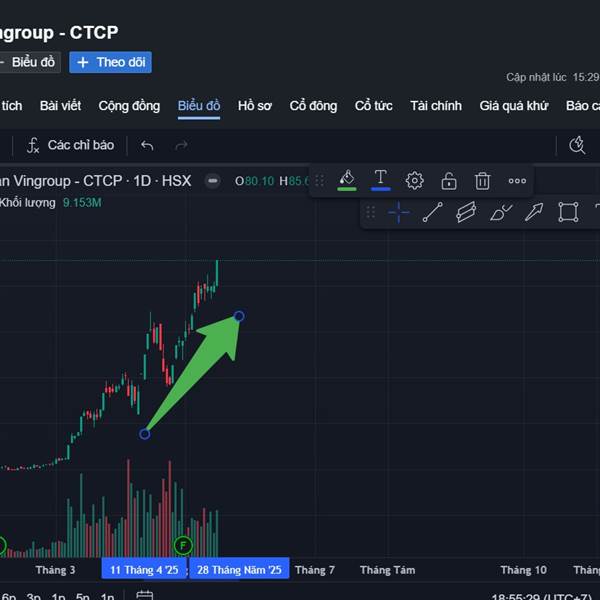Change text color using T icon
600x600 pixels.
coord(380,180)
